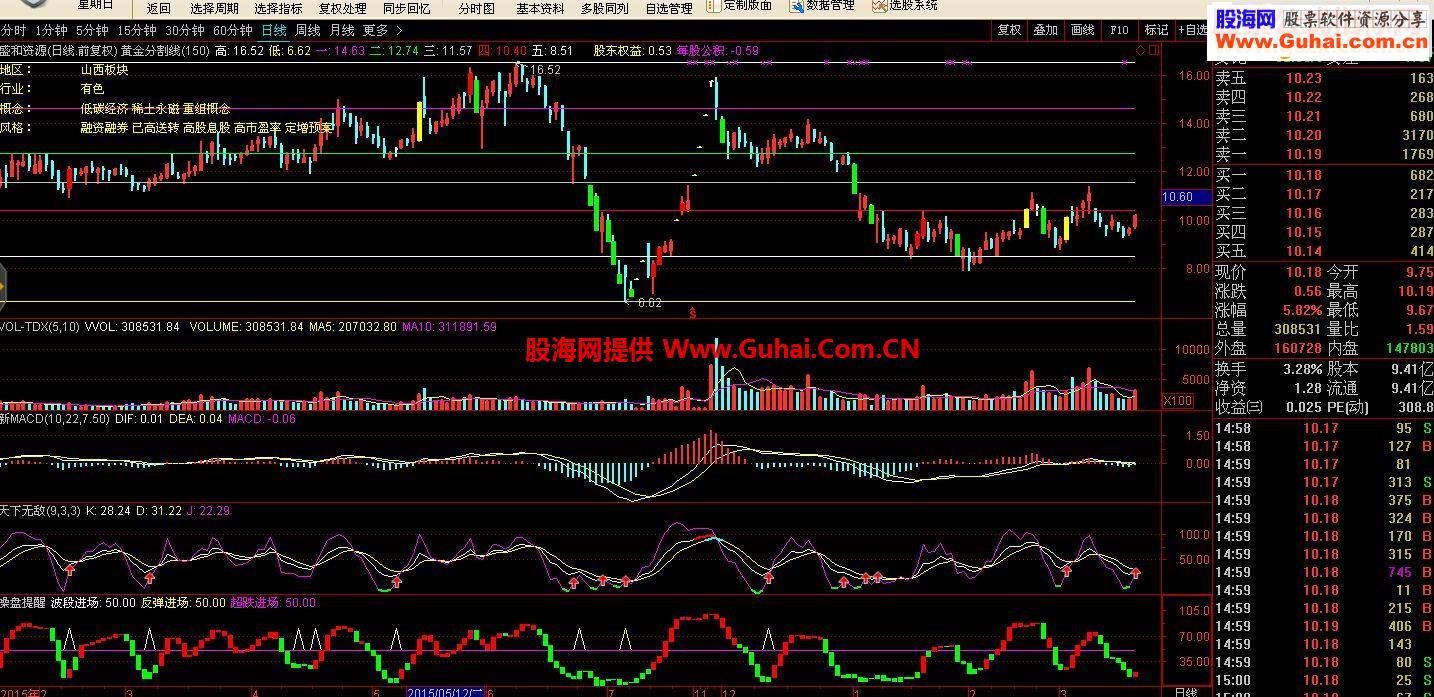Click the 16.52 high price label
The width and height of the screenshot is (1434, 697).
pos(545,70)
